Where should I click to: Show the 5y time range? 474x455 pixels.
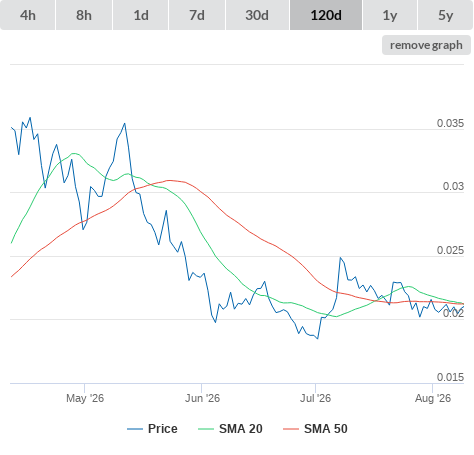tap(445, 15)
